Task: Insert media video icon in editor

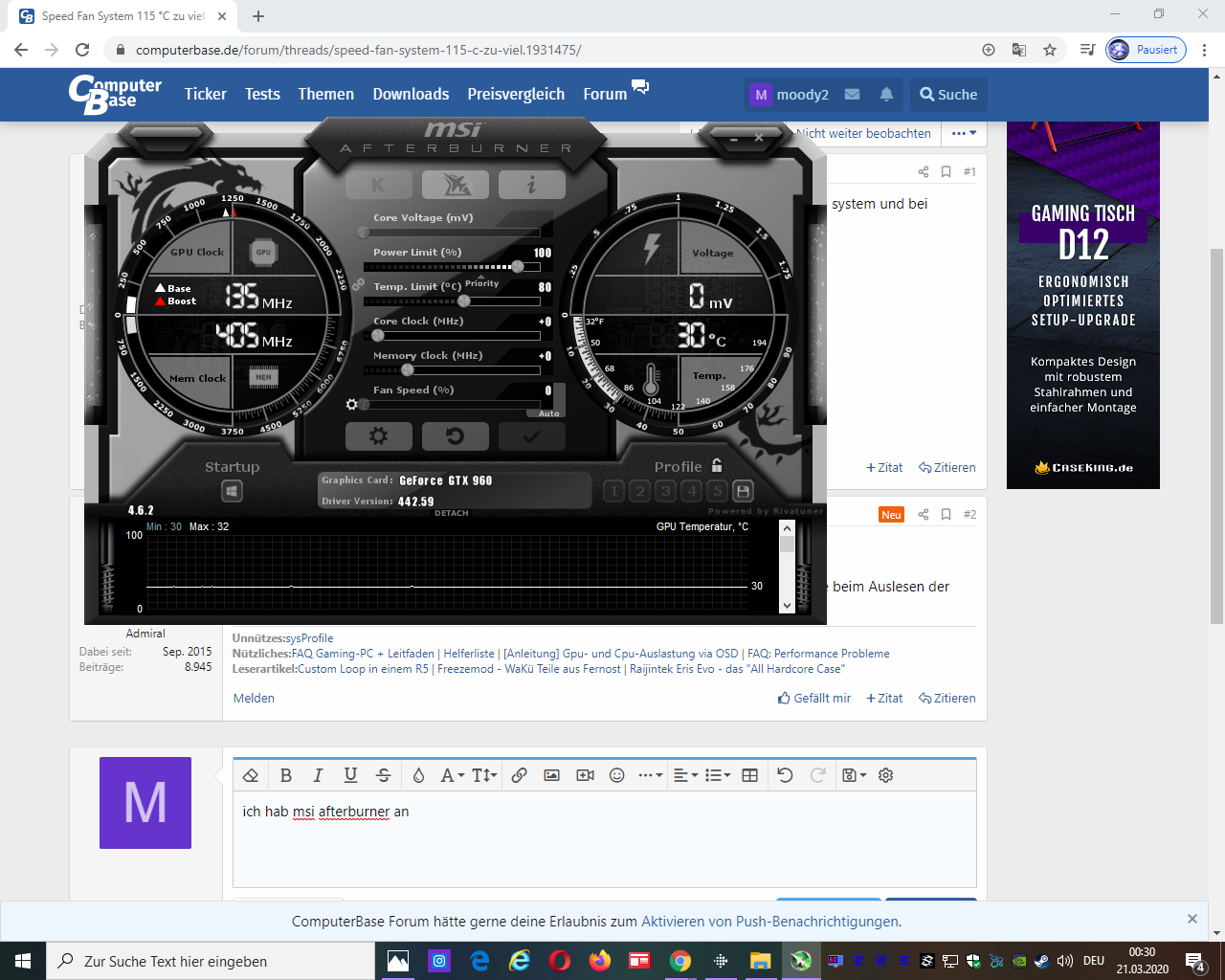Action: coord(585,775)
